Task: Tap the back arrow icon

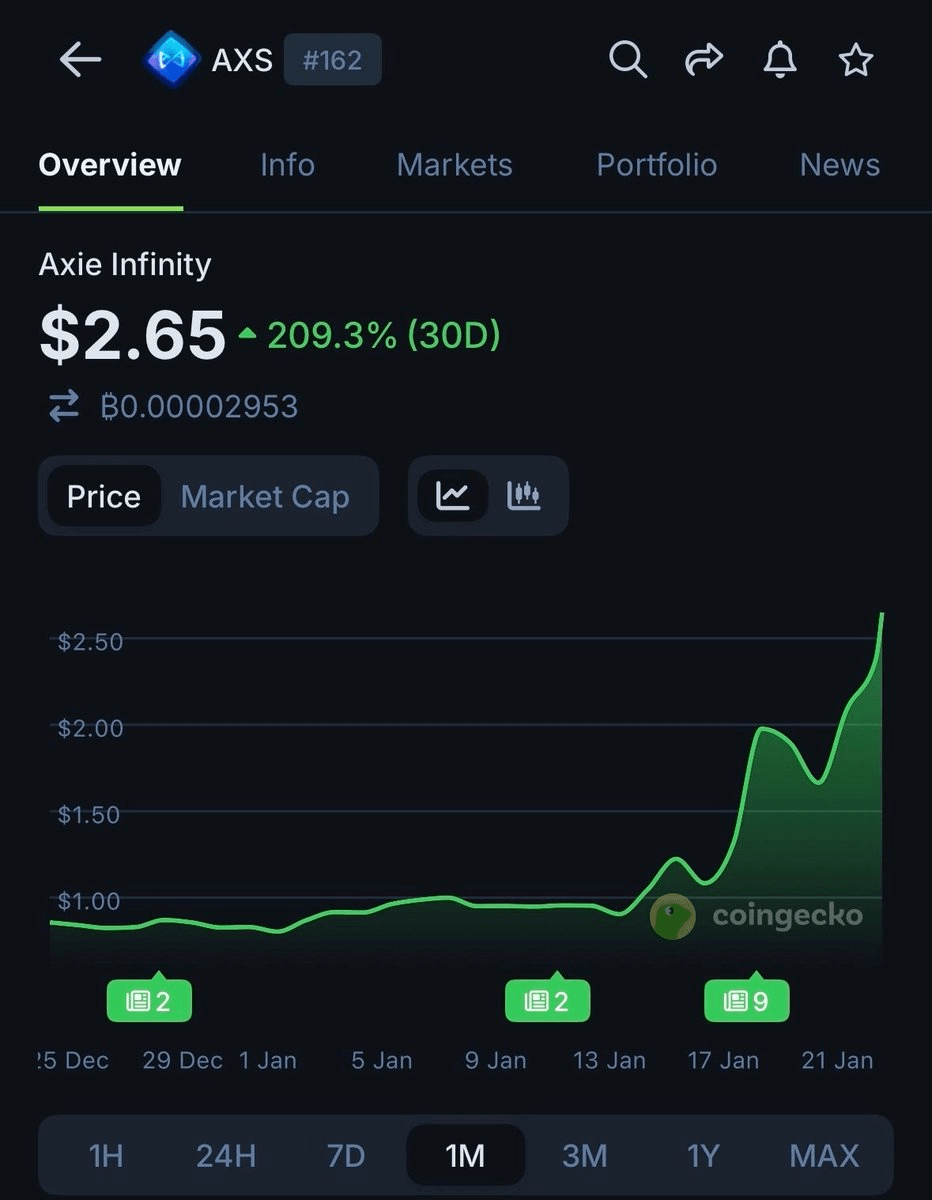Action: pos(80,60)
